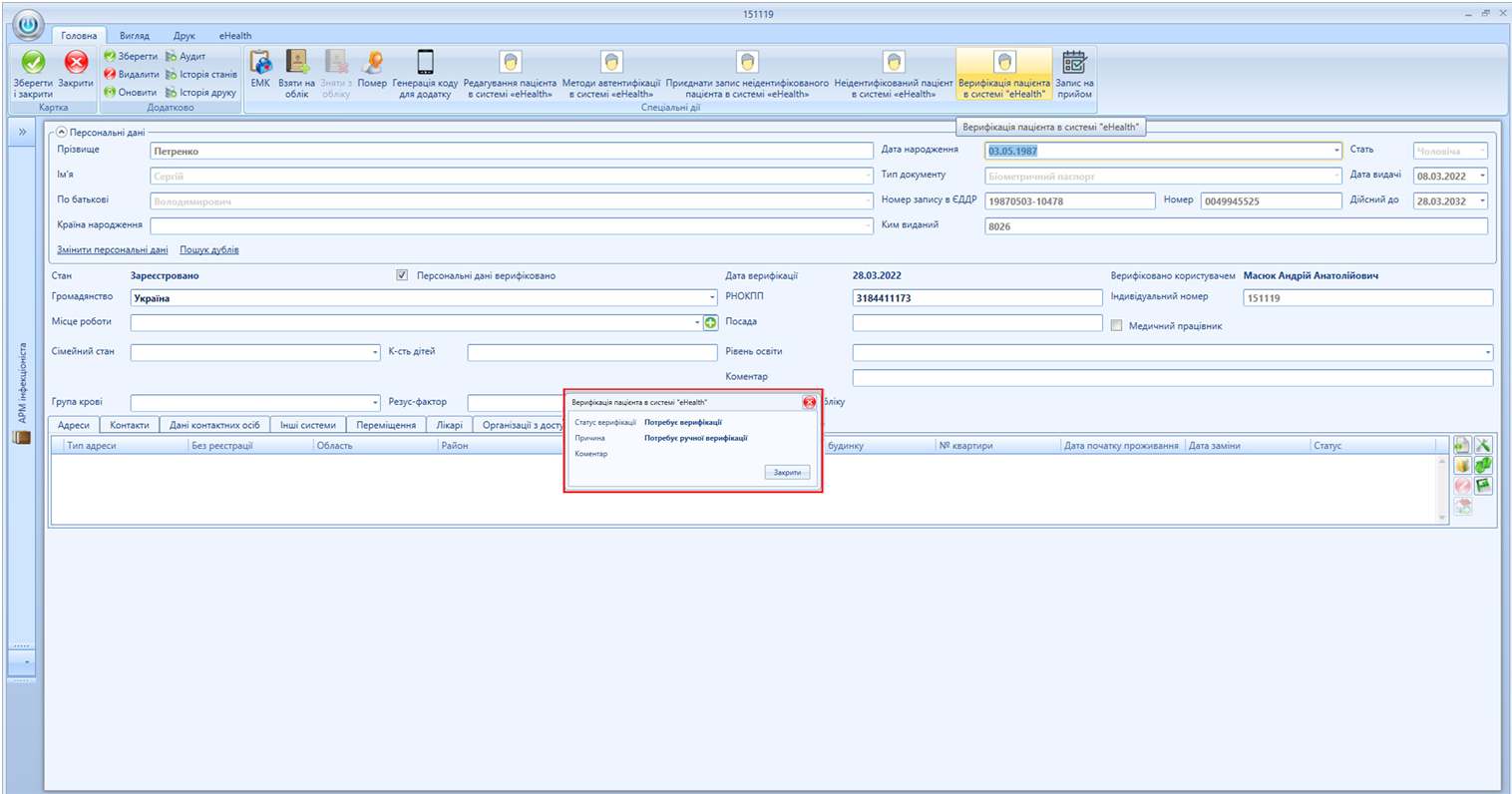
Task: Collapse the 'Персональні дані' section
Action: tap(62, 132)
